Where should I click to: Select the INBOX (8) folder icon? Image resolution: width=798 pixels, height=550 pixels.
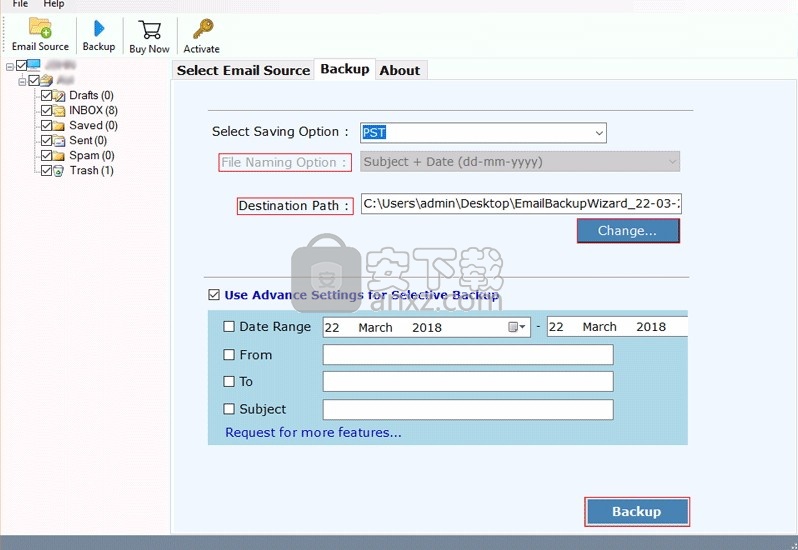pos(59,110)
